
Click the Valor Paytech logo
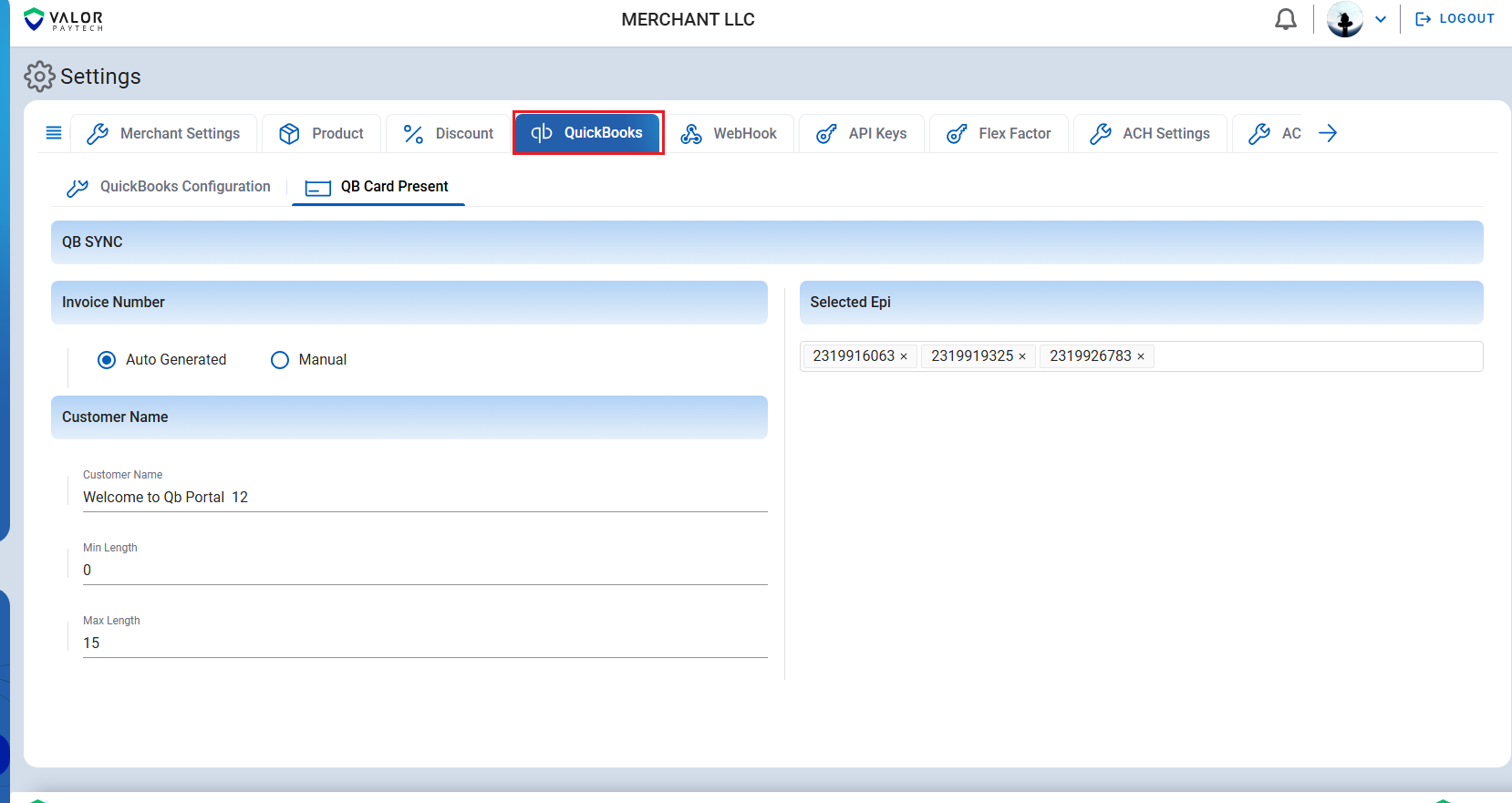click(63, 19)
